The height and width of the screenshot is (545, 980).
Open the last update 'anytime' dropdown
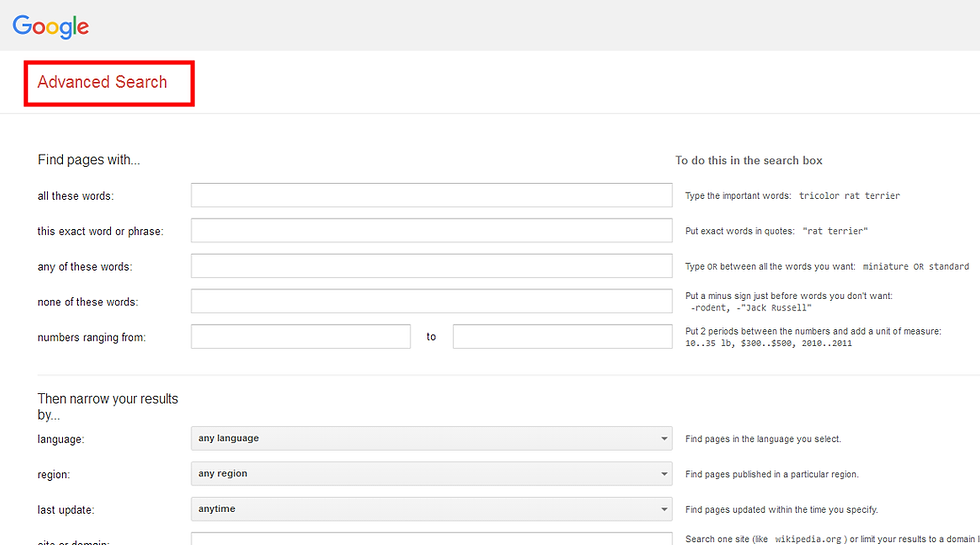click(x=432, y=509)
